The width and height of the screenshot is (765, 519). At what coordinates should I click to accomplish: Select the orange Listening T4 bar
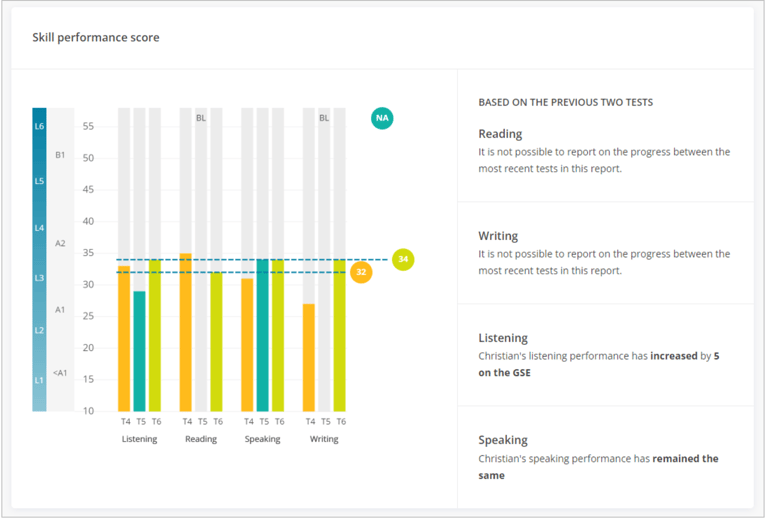pos(124,338)
